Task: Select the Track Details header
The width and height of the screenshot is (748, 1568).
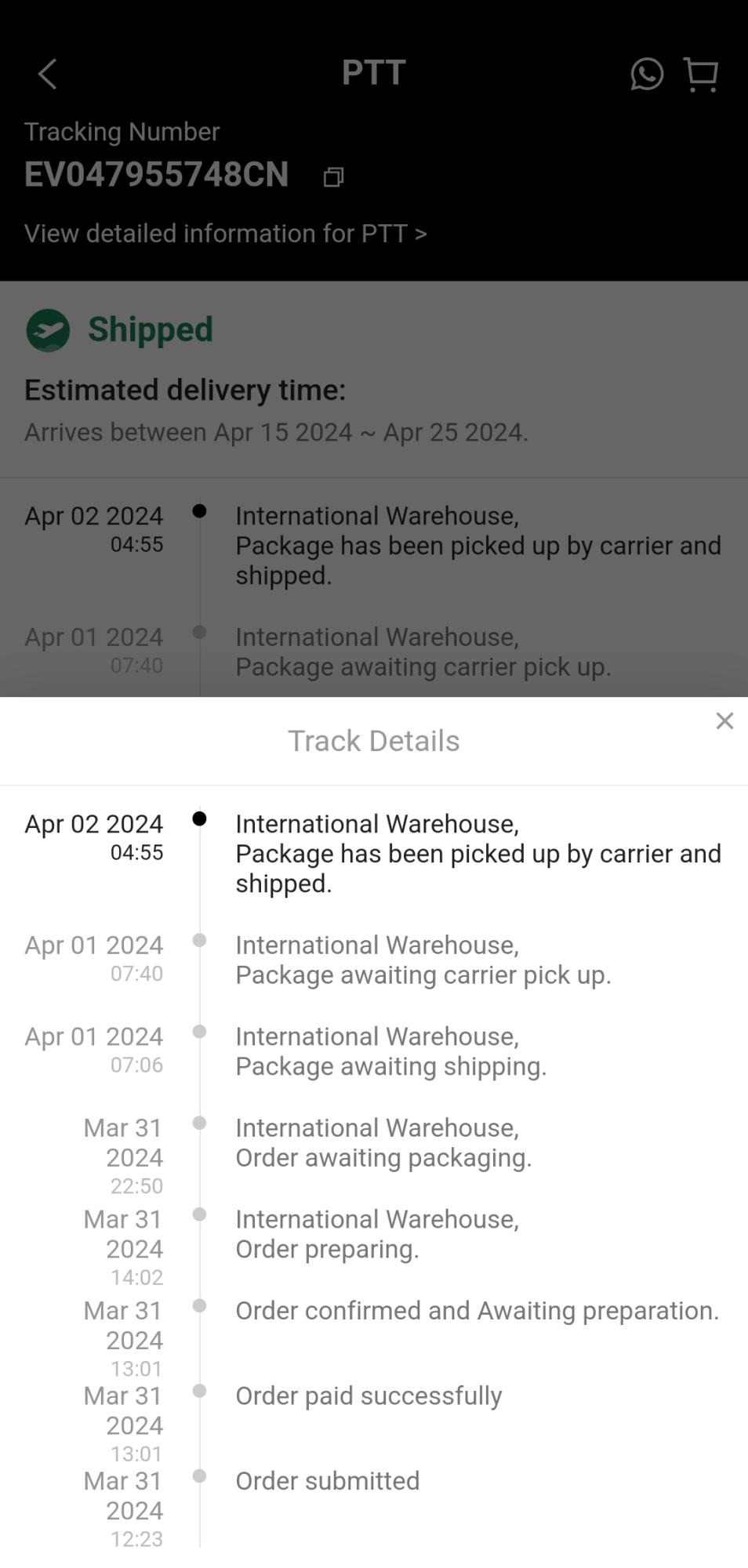Action: click(373, 741)
